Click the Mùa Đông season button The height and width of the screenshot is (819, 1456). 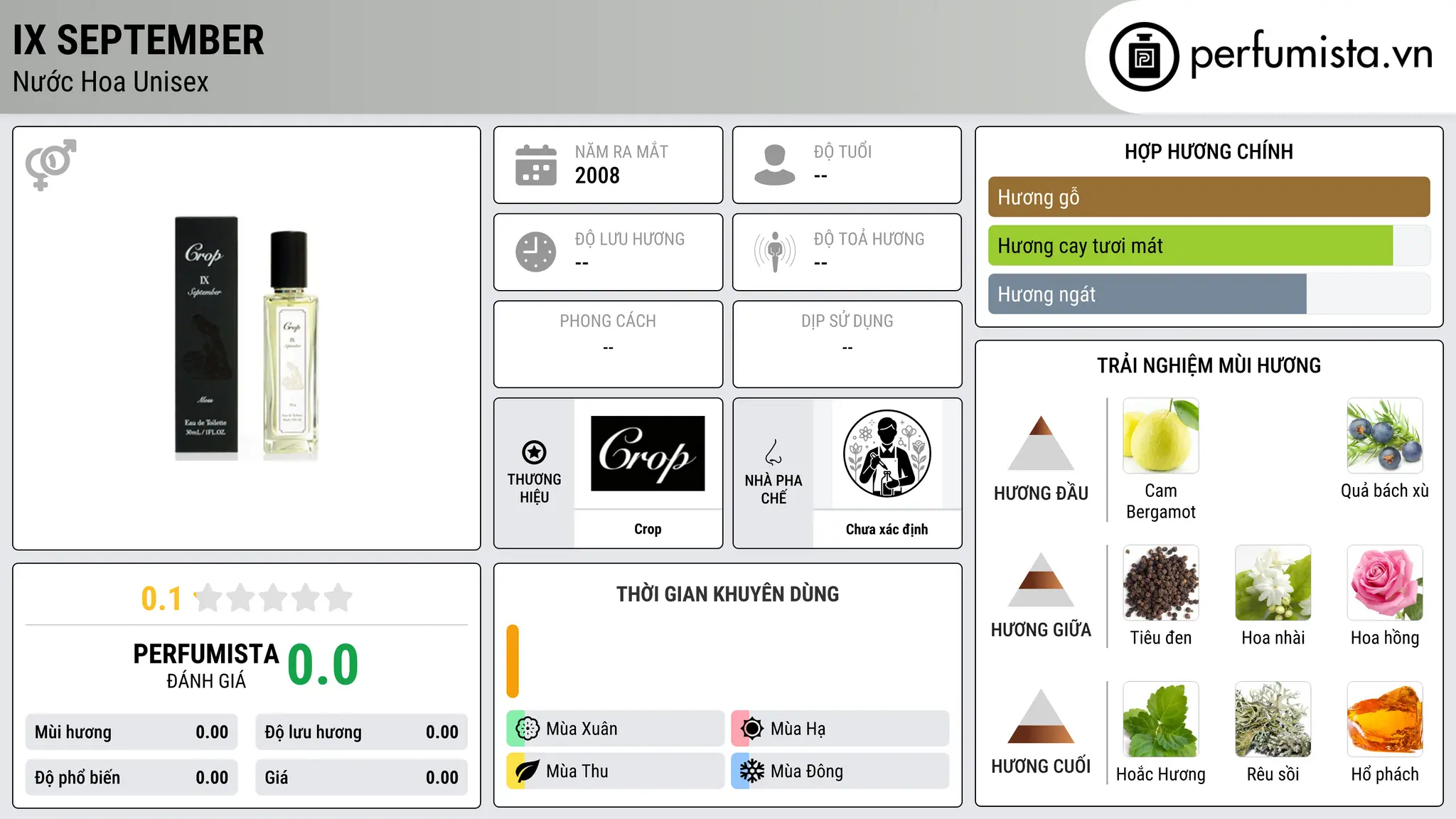point(840,771)
